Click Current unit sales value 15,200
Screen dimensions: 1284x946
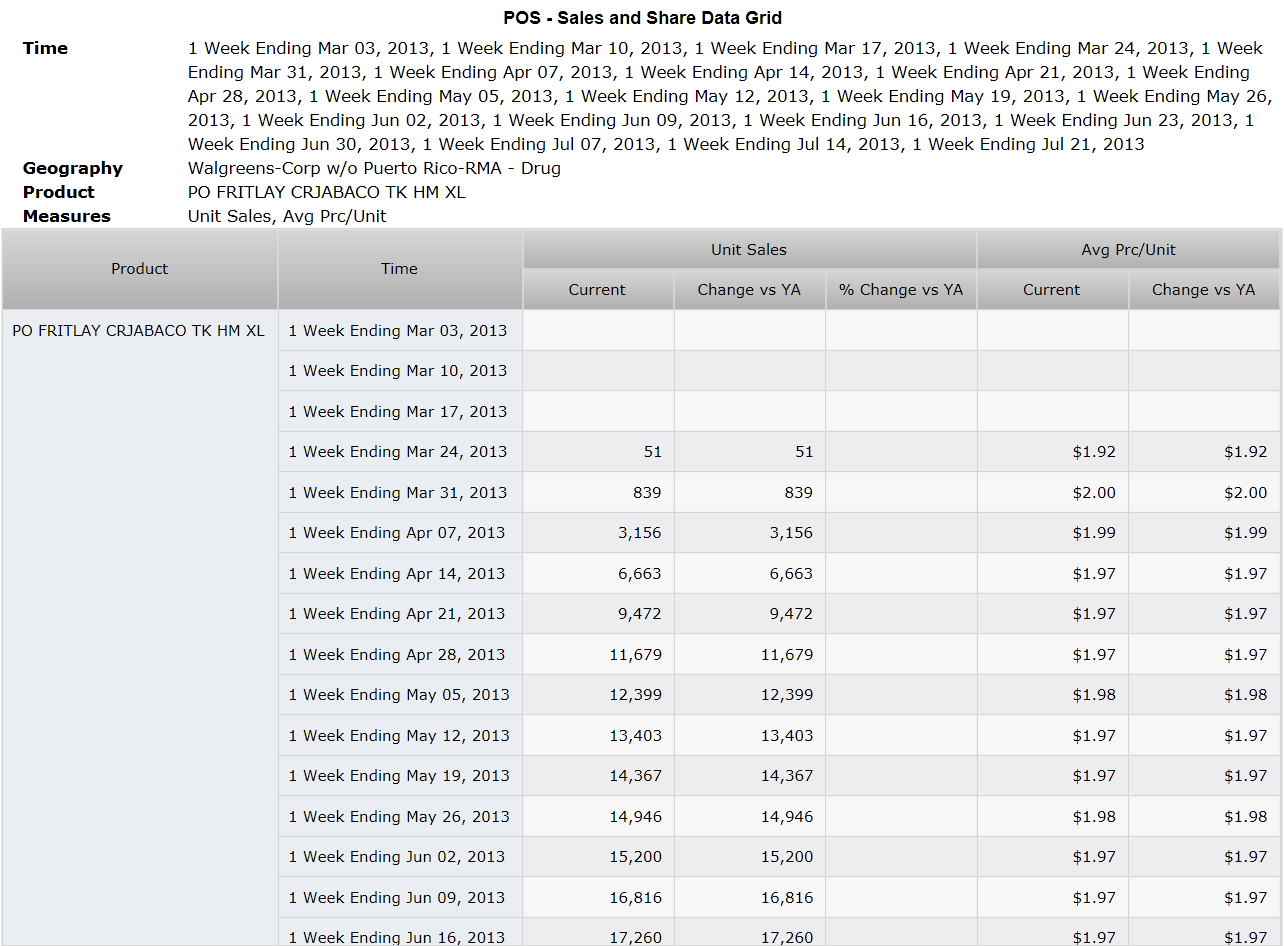click(598, 857)
